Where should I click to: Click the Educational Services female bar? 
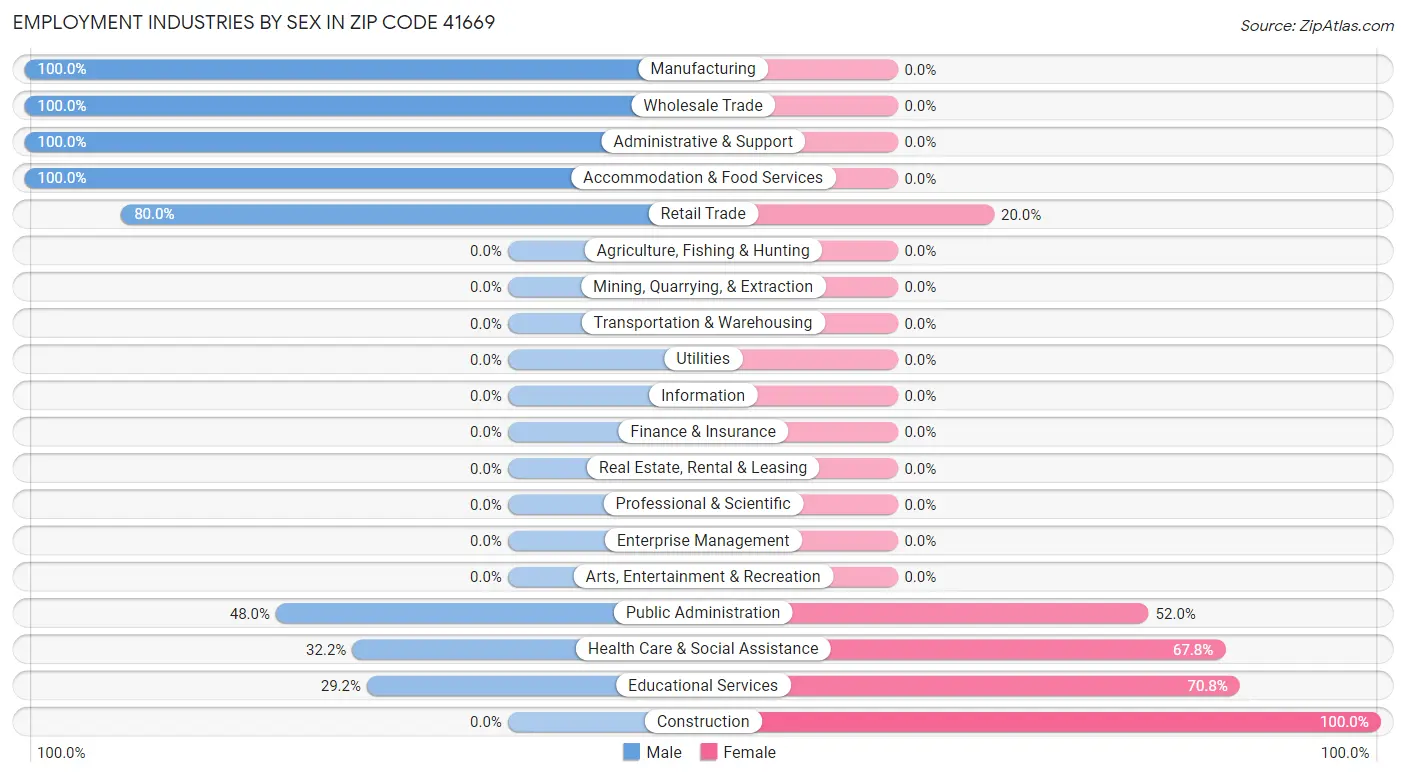coord(1010,686)
